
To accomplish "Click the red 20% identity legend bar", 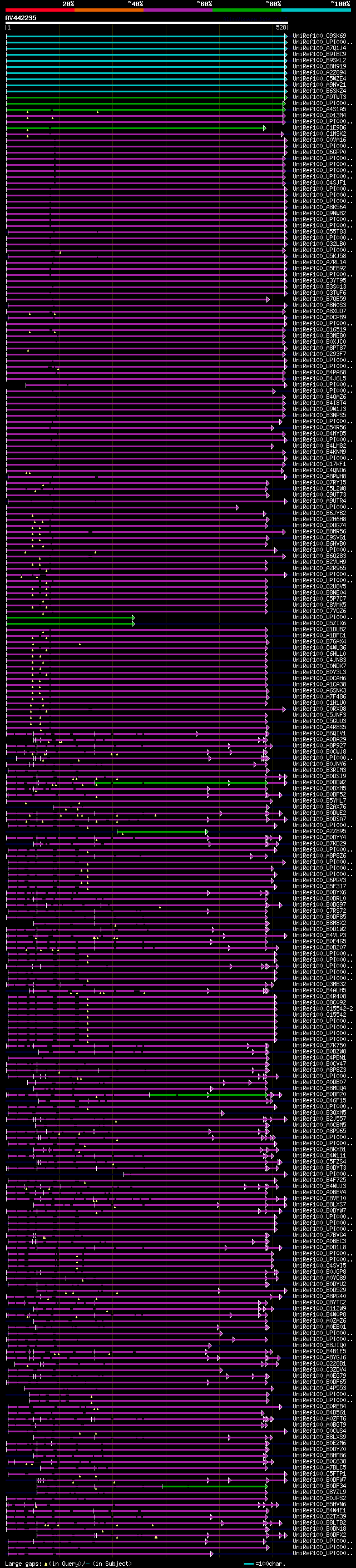I will pos(39,10).
